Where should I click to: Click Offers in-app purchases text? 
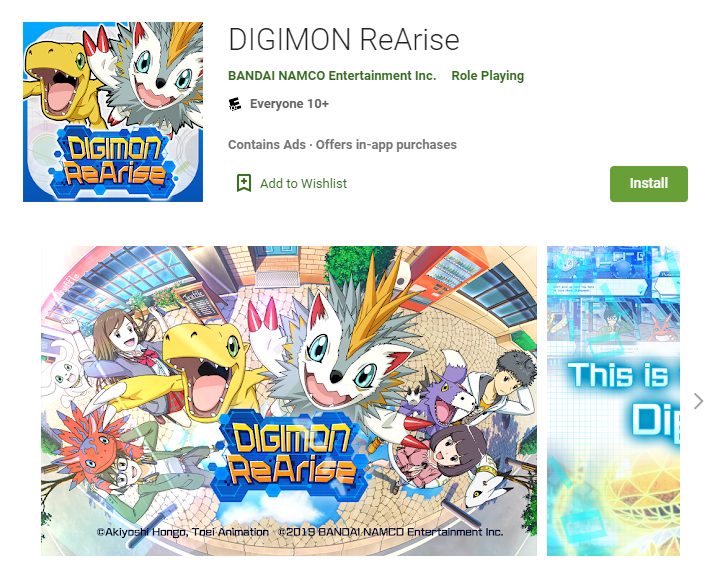pos(386,145)
